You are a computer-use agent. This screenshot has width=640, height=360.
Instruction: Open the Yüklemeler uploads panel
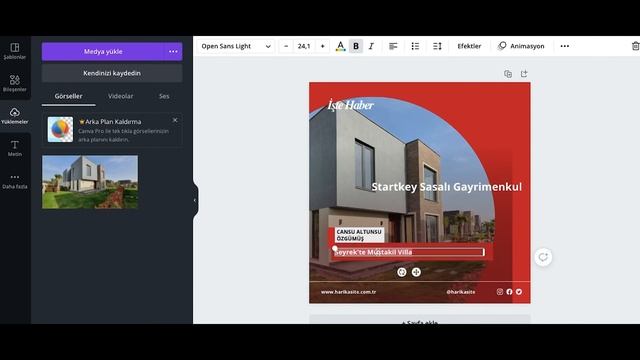click(15, 116)
